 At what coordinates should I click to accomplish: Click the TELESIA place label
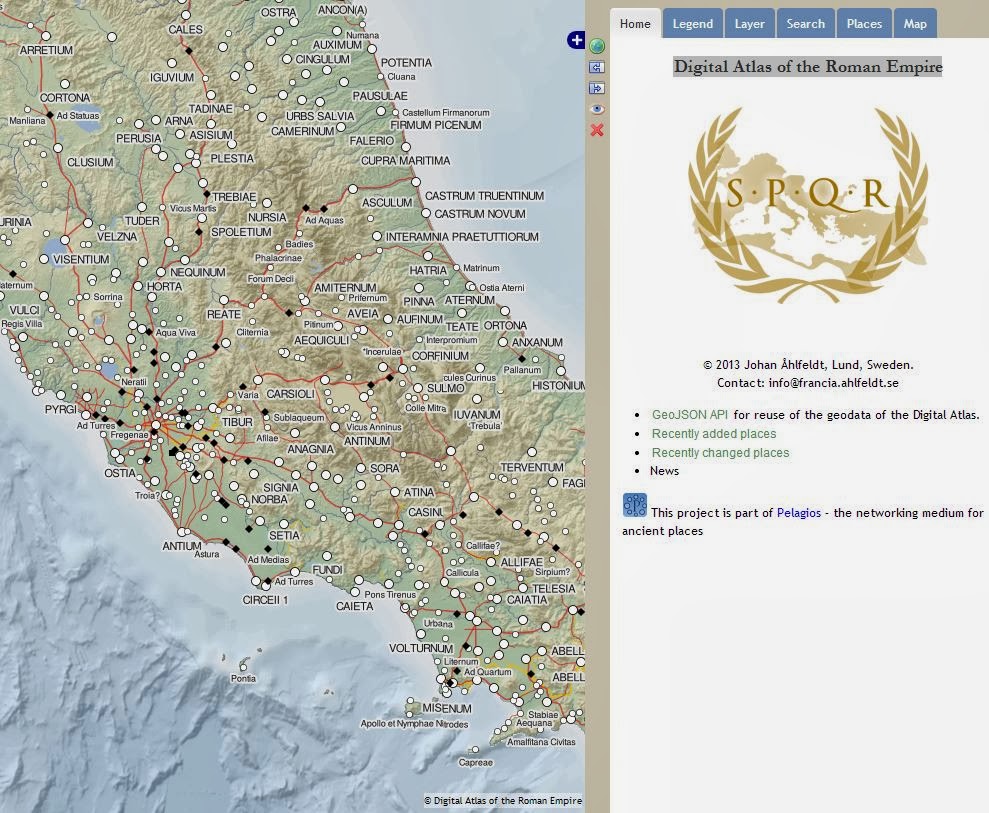pyautogui.click(x=554, y=588)
